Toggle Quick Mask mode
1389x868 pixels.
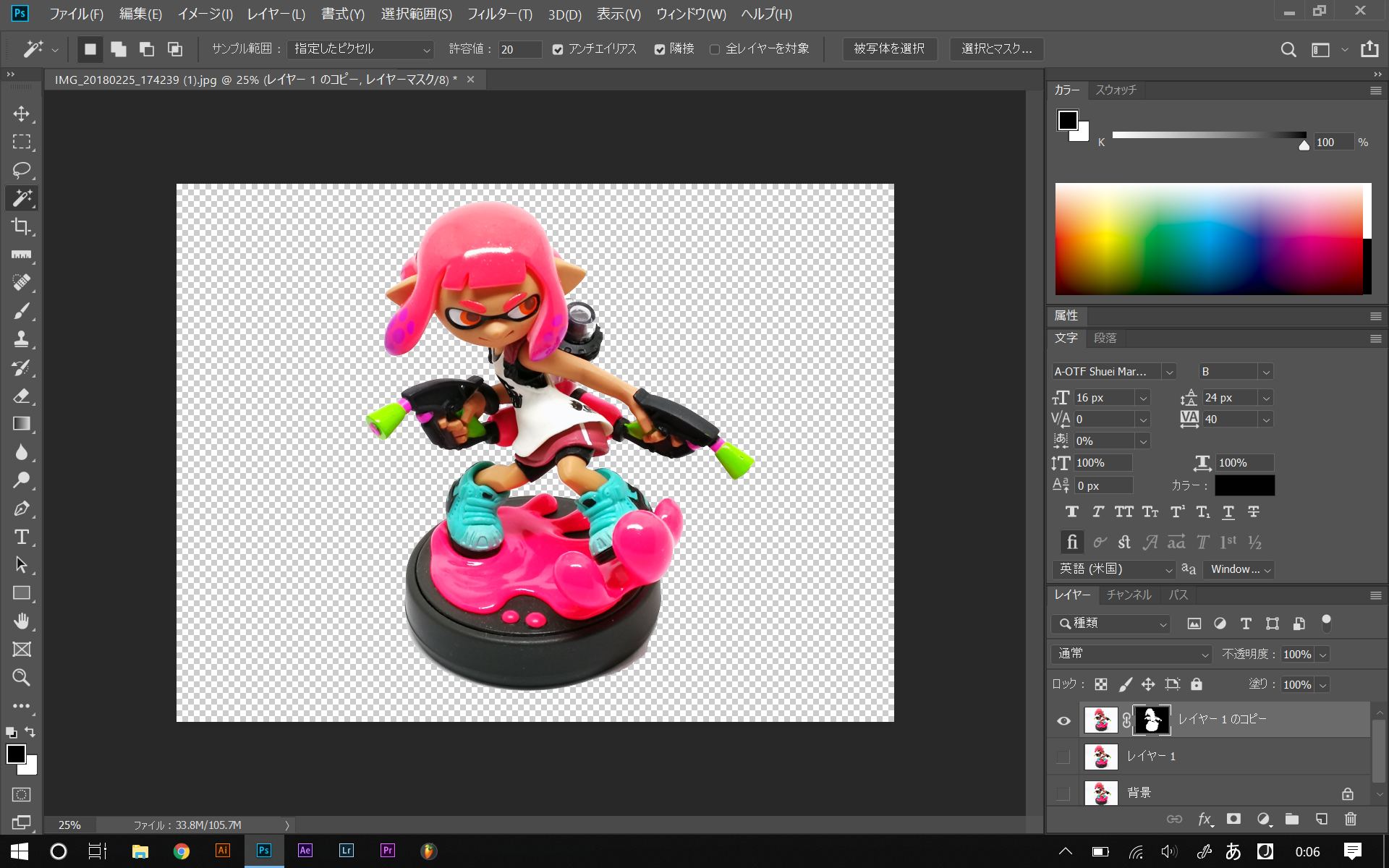21,794
